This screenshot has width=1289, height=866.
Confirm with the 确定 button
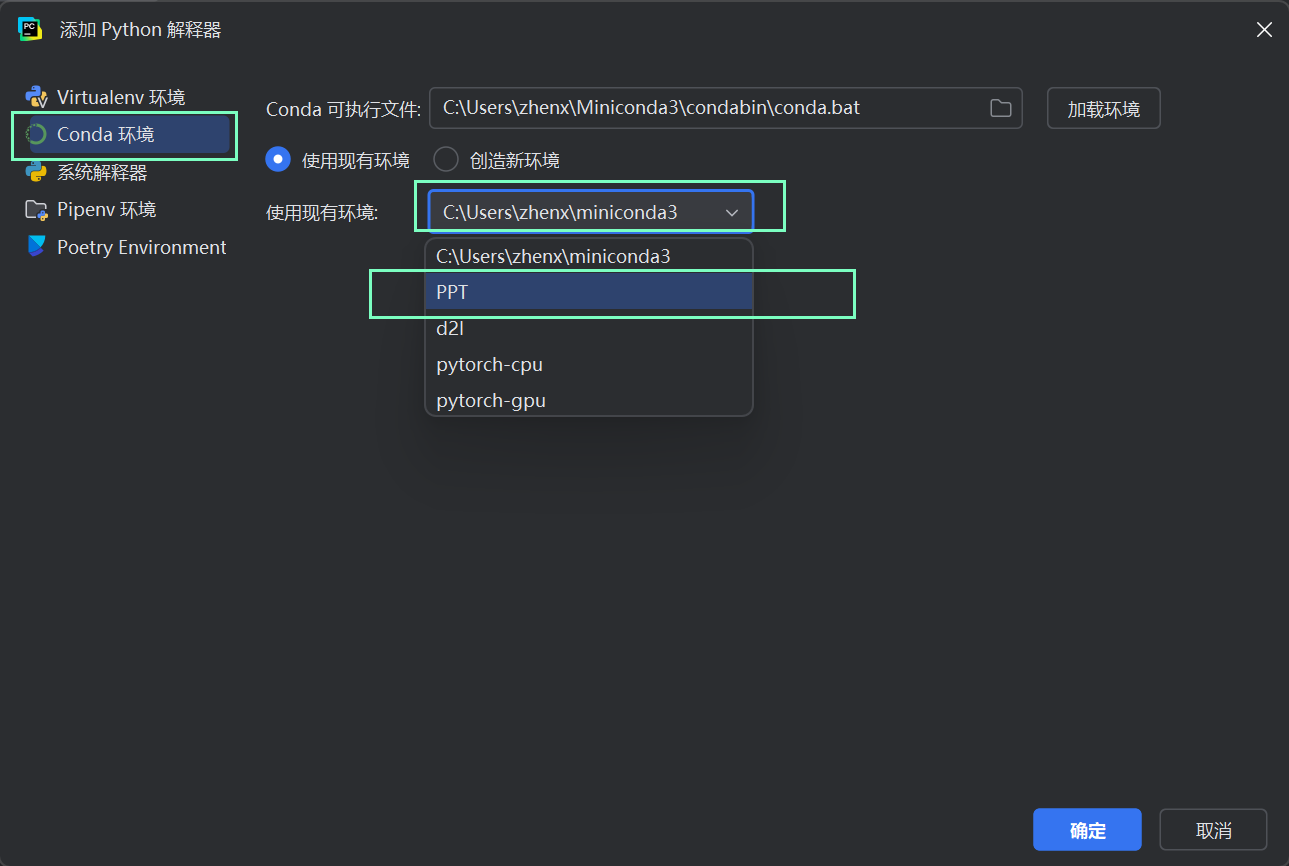tap(1087, 830)
